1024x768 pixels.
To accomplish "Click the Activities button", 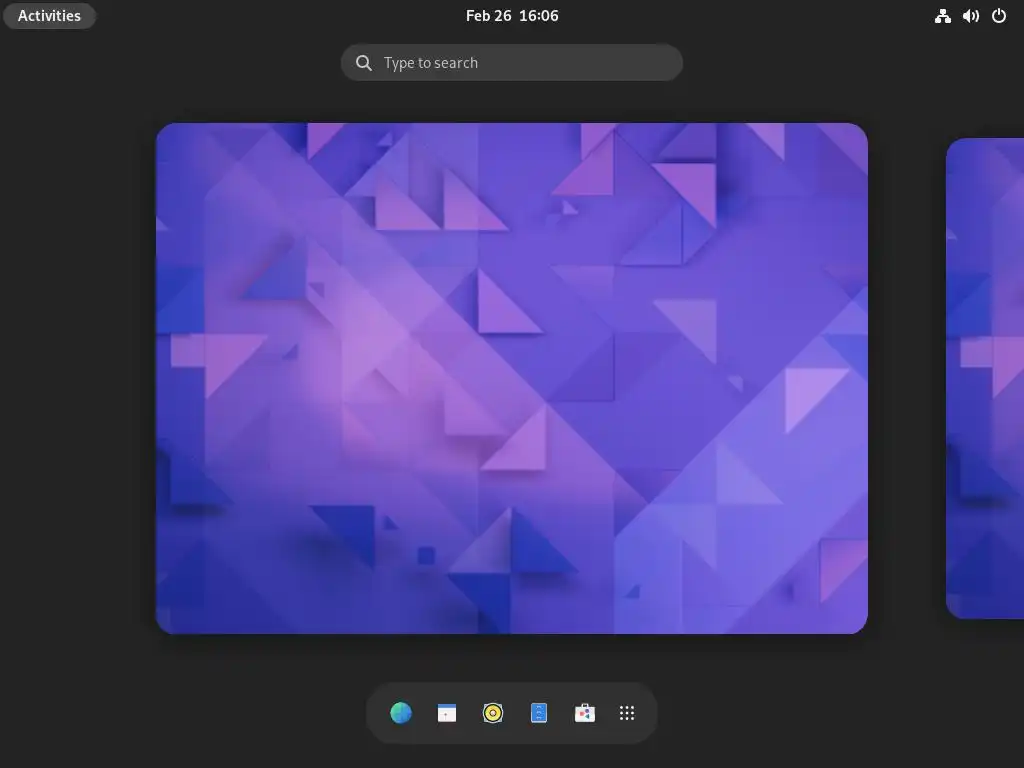I will (x=50, y=16).
